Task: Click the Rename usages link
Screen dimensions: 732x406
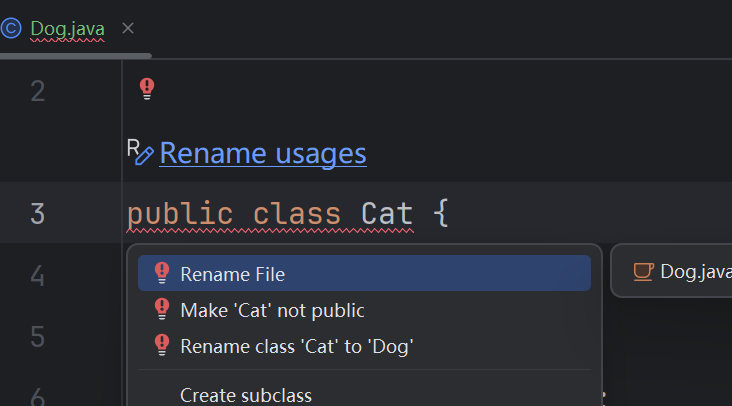Action: [263, 154]
